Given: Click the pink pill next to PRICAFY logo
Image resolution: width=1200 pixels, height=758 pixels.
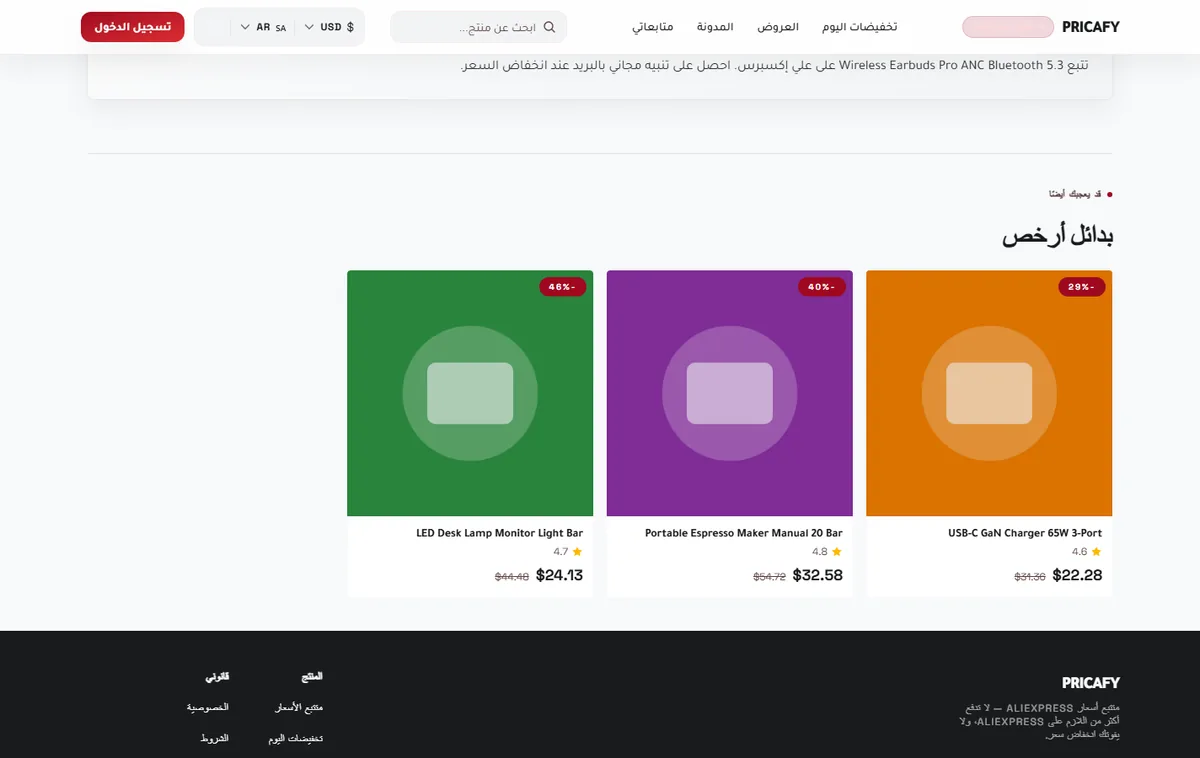Looking at the screenshot, I should tap(1008, 27).
